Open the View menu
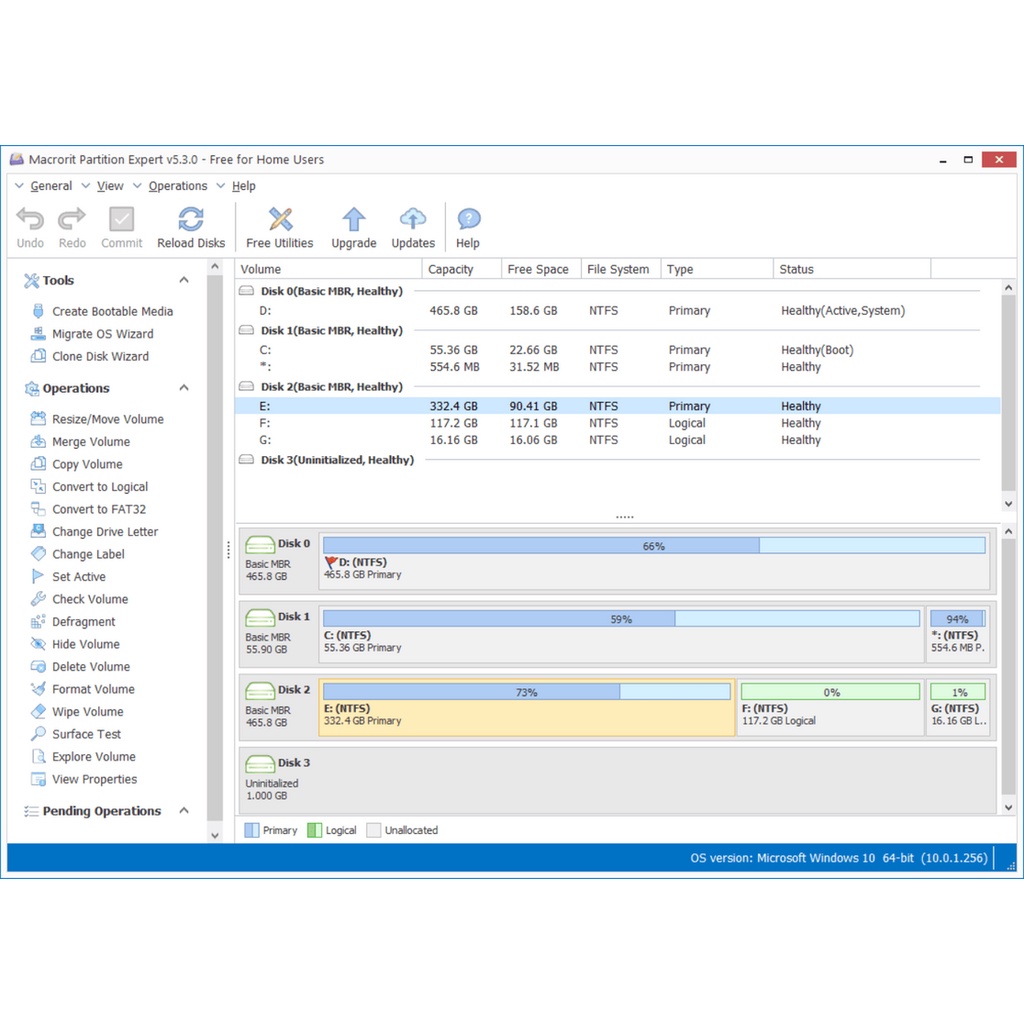Image resolution: width=1024 pixels, height=1024 pixels. click(110, 185)
